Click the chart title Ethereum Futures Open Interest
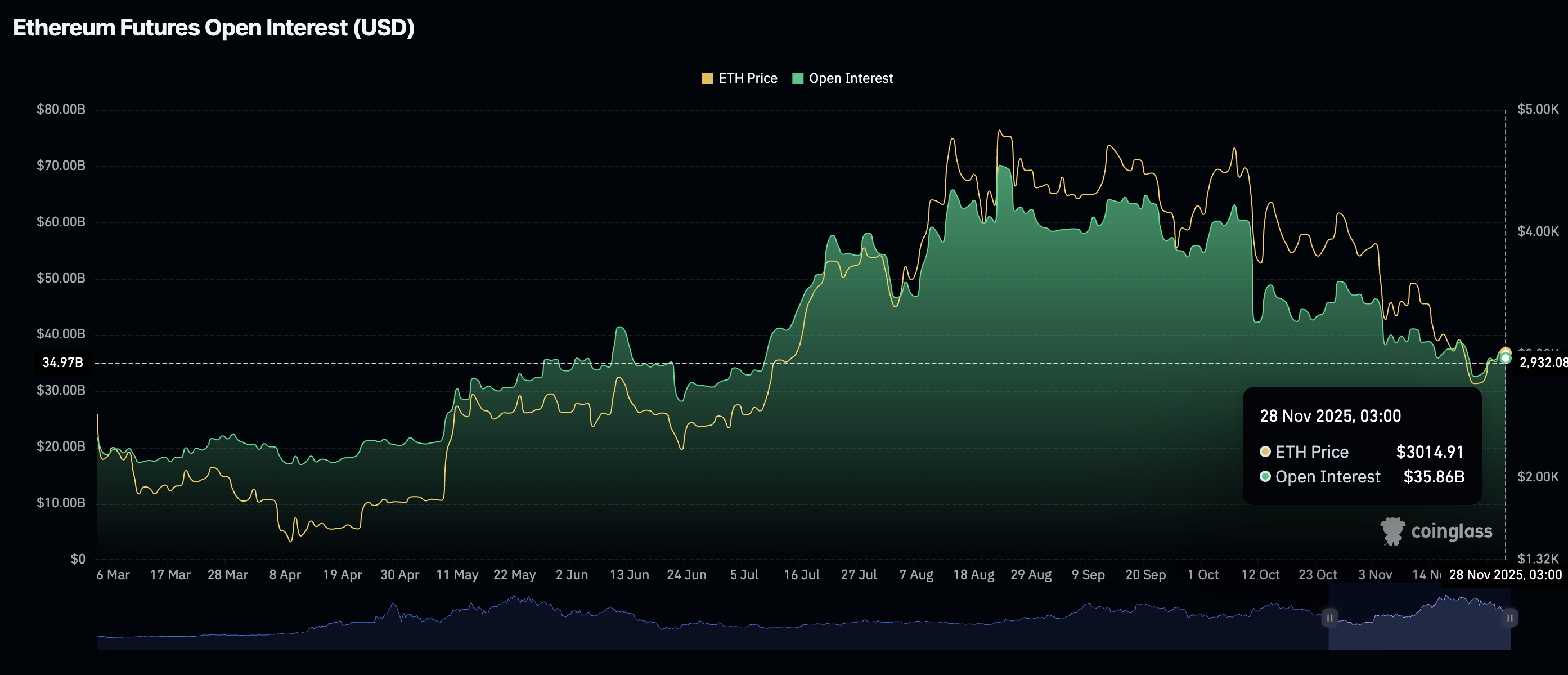1568x675 pixels. 214,28
